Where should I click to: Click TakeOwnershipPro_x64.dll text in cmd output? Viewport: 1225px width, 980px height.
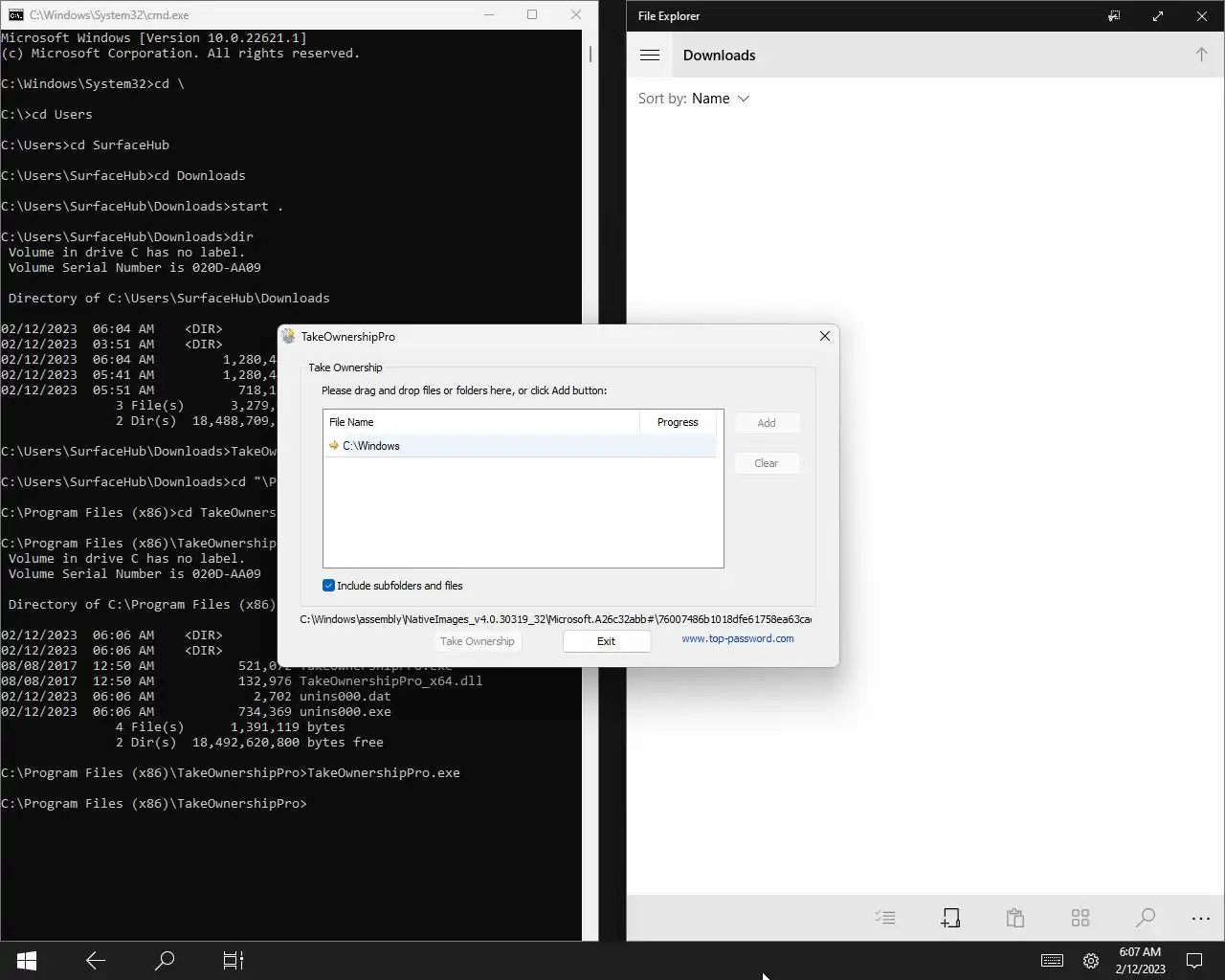(x=391, y=680)
